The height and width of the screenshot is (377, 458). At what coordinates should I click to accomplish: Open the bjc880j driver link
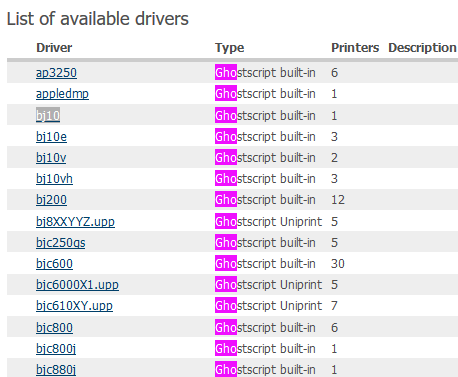coord(56,370)
